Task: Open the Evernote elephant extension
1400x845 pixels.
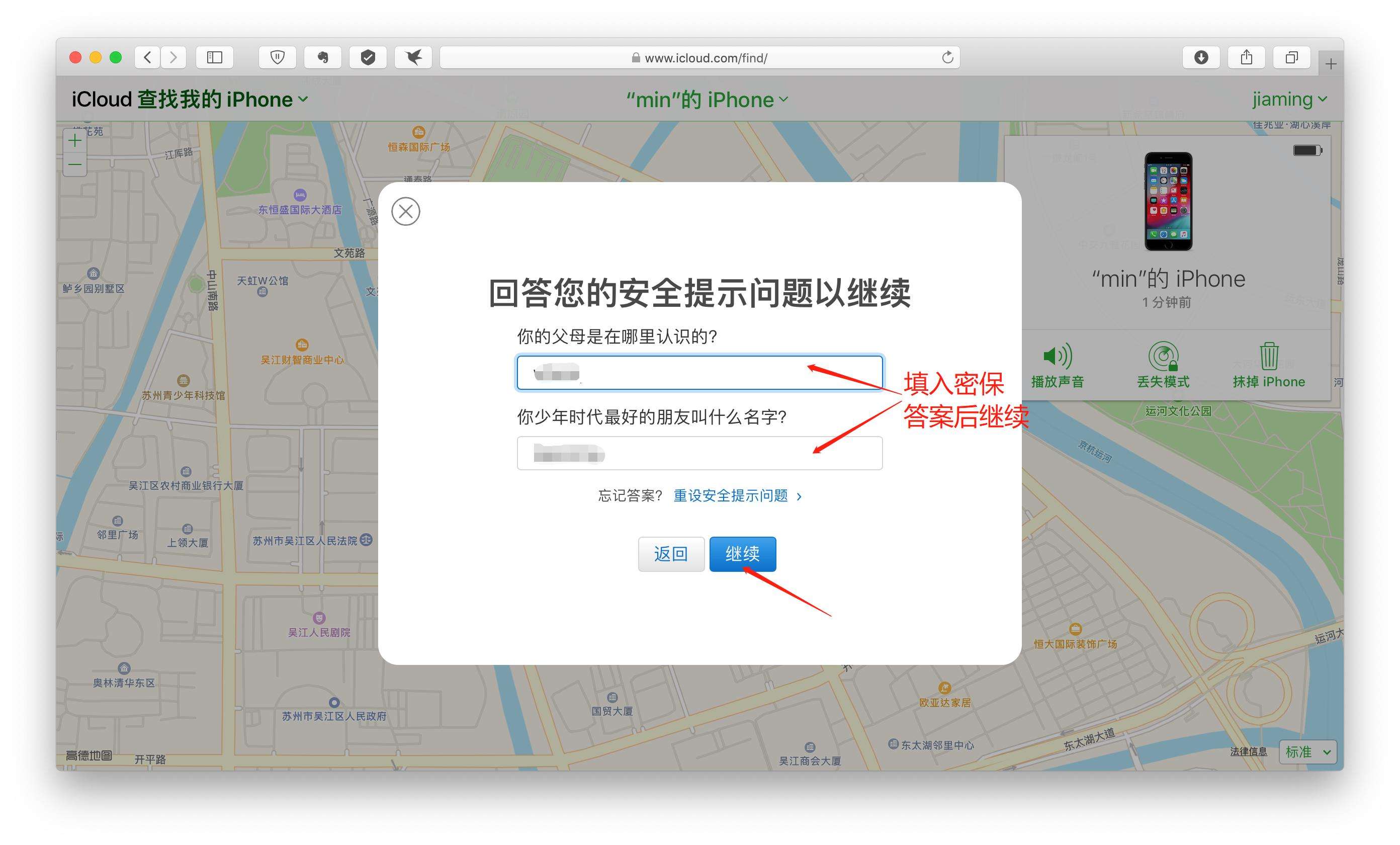Action: coord(323,57)
